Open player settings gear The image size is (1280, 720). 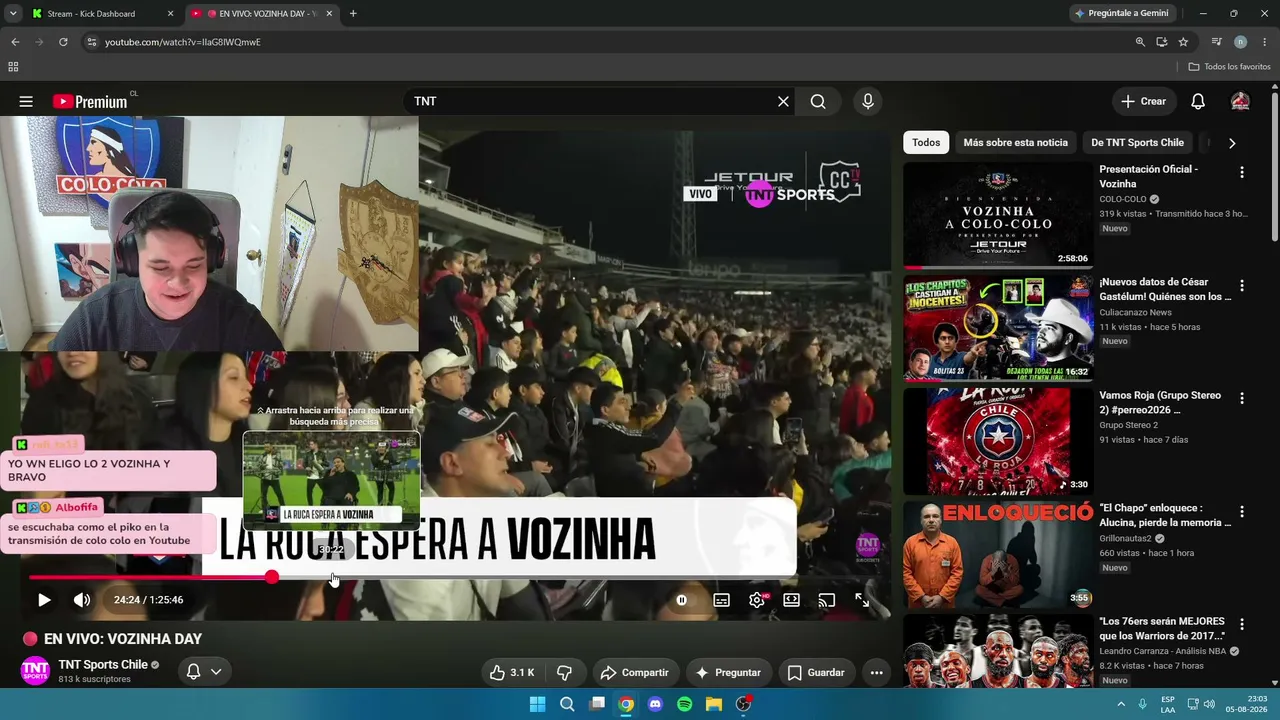coord(757,600)
